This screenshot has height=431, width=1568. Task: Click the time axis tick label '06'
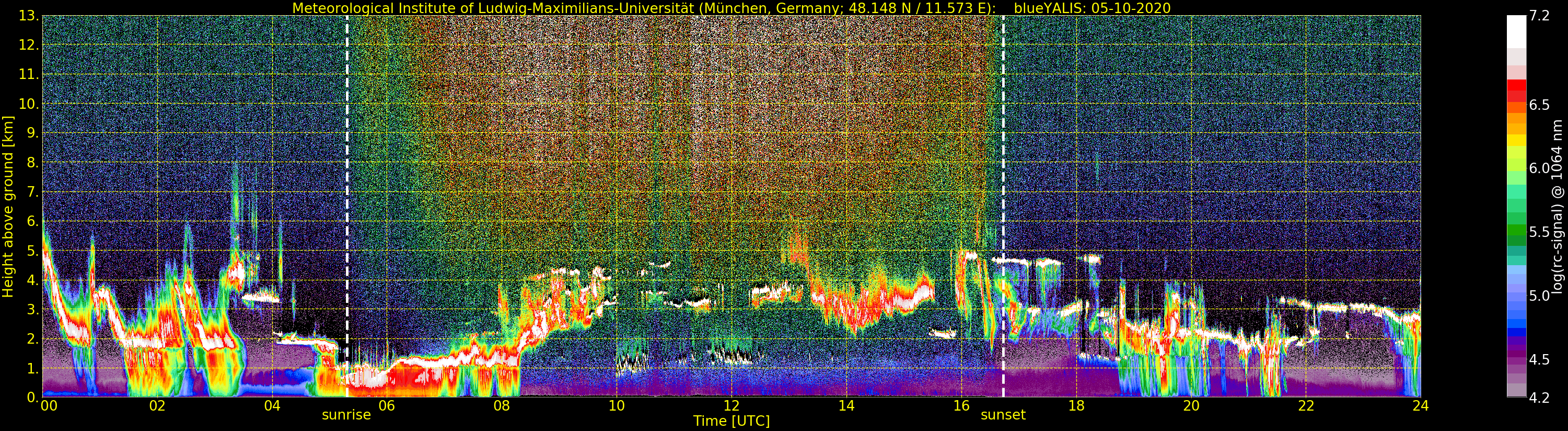[387, 406]
